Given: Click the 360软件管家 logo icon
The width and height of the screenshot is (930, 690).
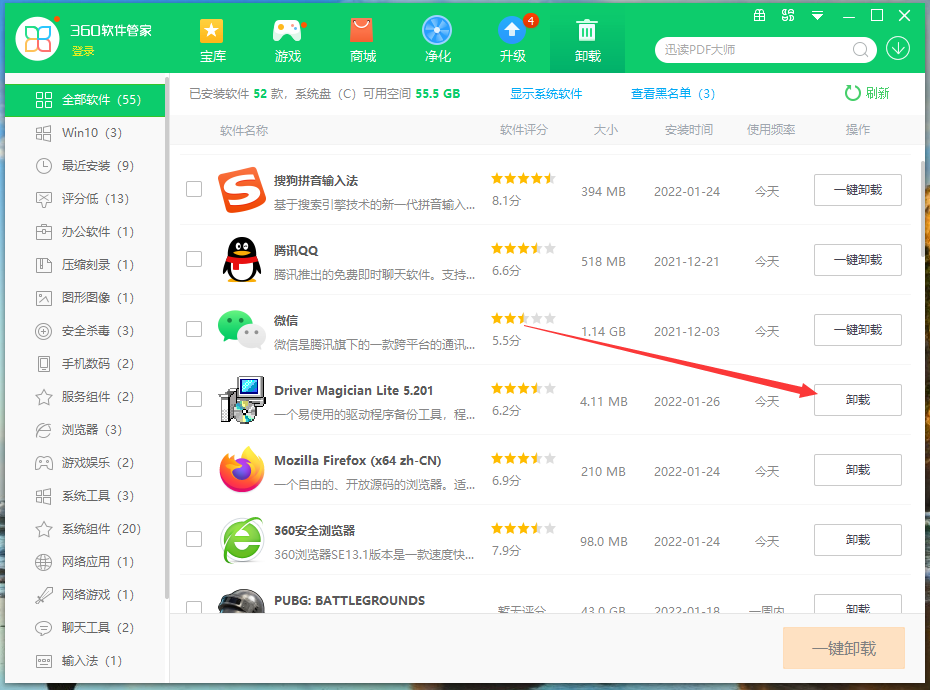Looking at the screenshot, I should (x=37, y=39).
